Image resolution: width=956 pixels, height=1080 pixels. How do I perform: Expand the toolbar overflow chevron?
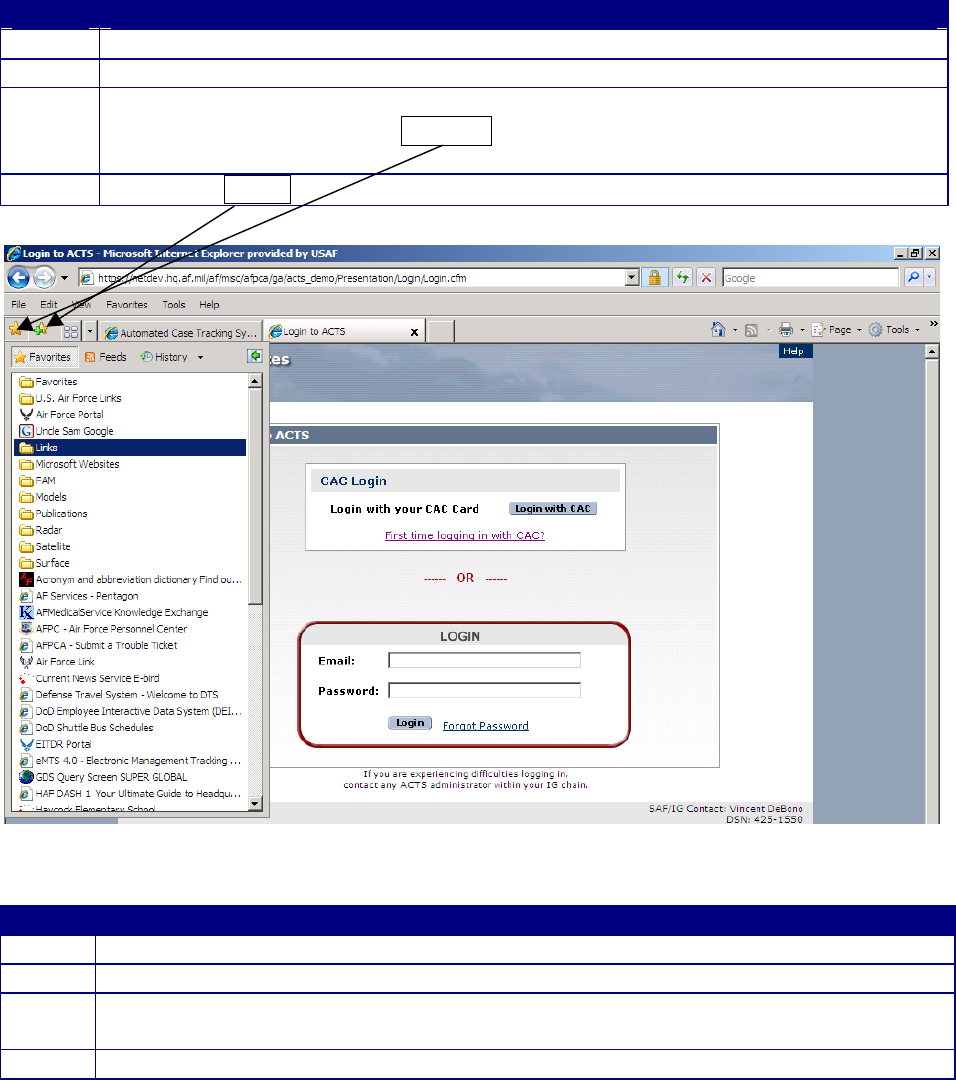point(933,323)
